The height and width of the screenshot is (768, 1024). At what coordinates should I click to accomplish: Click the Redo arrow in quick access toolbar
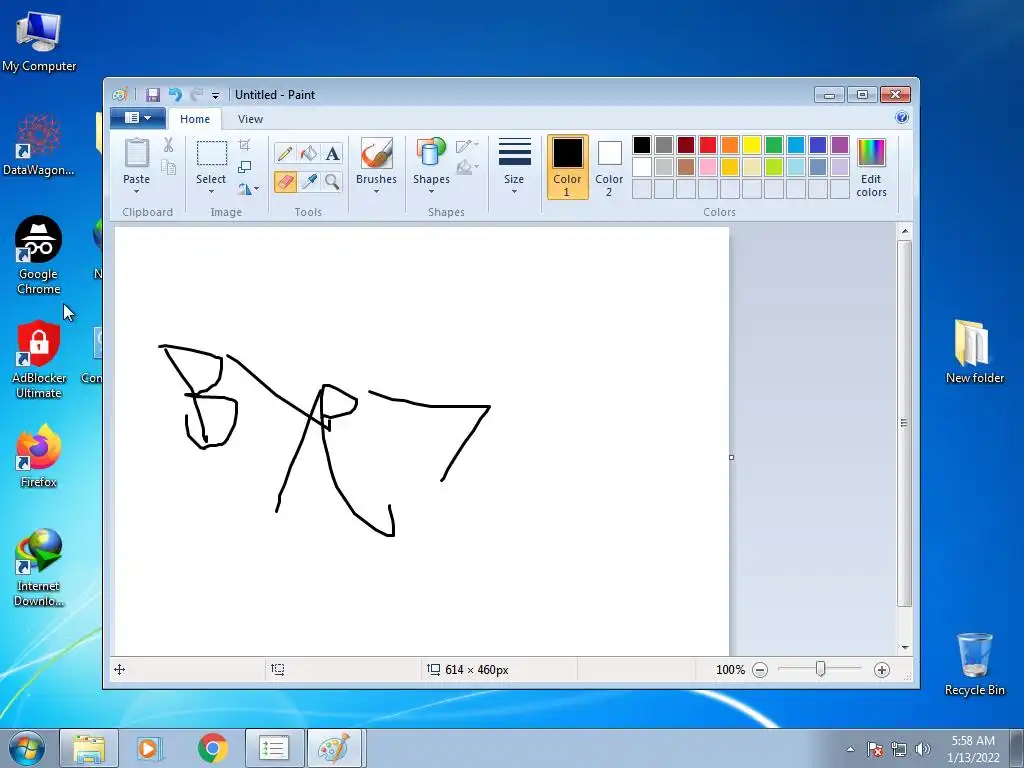(x=196, y=95)
